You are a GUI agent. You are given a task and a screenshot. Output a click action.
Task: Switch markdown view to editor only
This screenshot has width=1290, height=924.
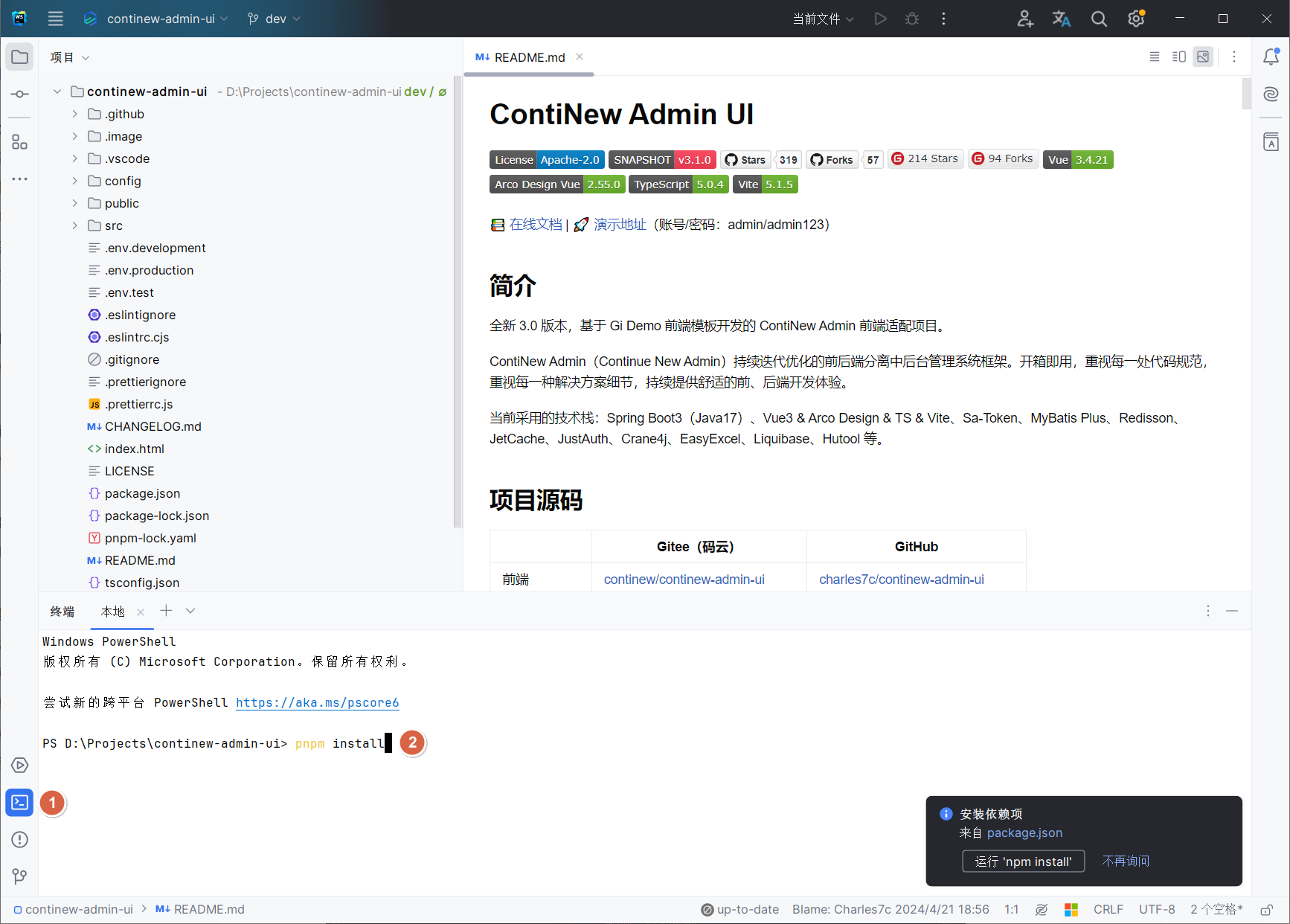coord(1155,57)
